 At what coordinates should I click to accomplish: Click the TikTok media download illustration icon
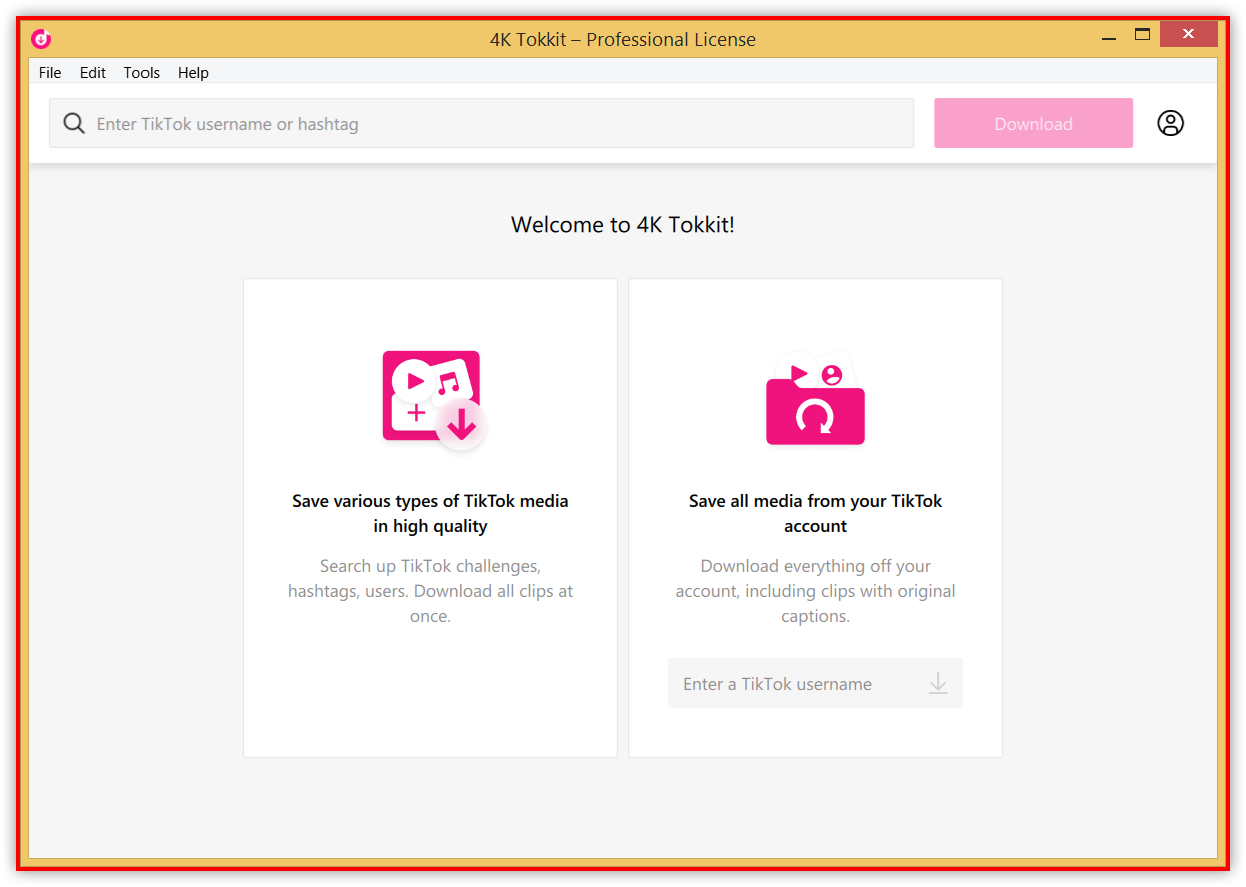tap(434, 399)
